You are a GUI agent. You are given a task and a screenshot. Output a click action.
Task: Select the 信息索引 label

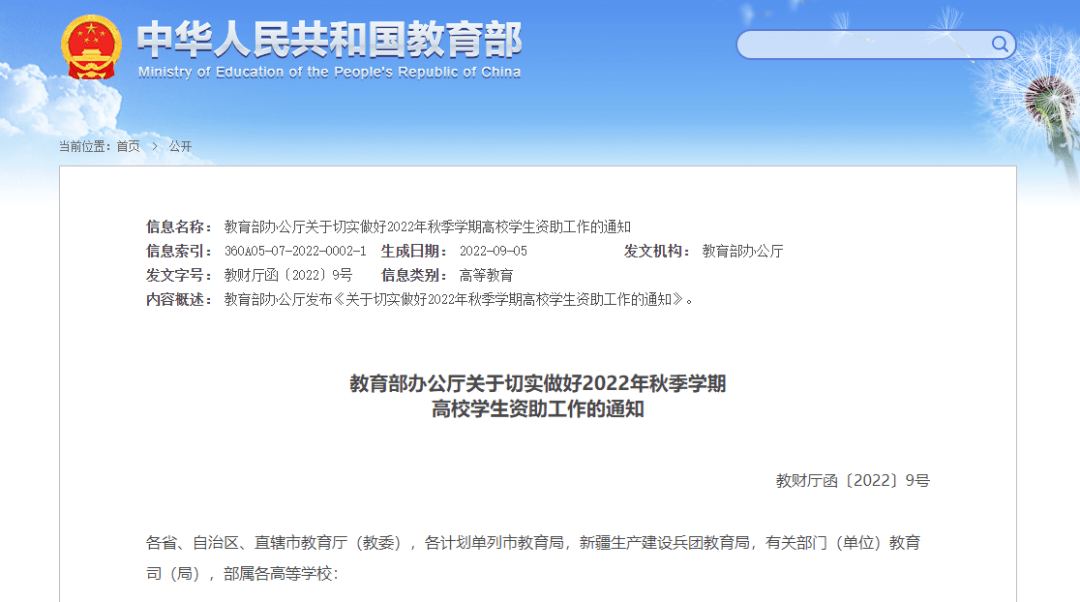tap(179, 251)
